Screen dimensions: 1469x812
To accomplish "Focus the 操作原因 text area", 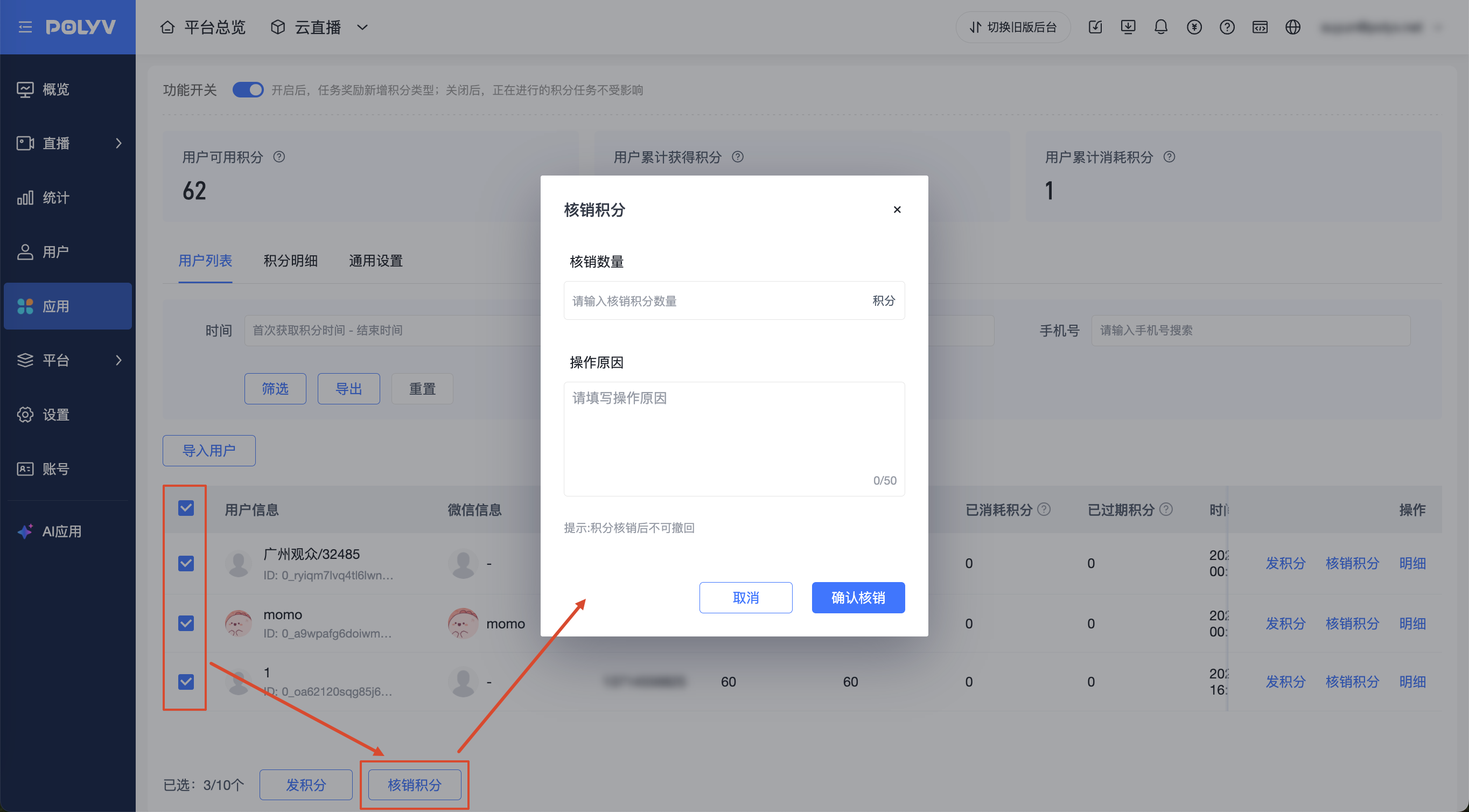I will point(734,439).
